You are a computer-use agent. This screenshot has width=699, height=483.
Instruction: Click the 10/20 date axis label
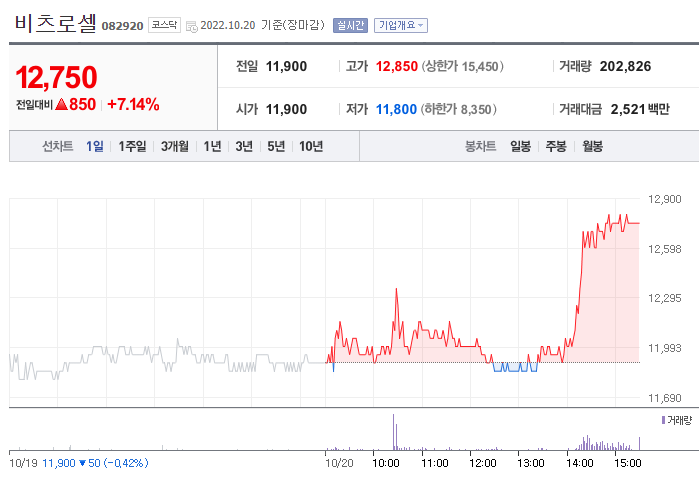(339, 463)
